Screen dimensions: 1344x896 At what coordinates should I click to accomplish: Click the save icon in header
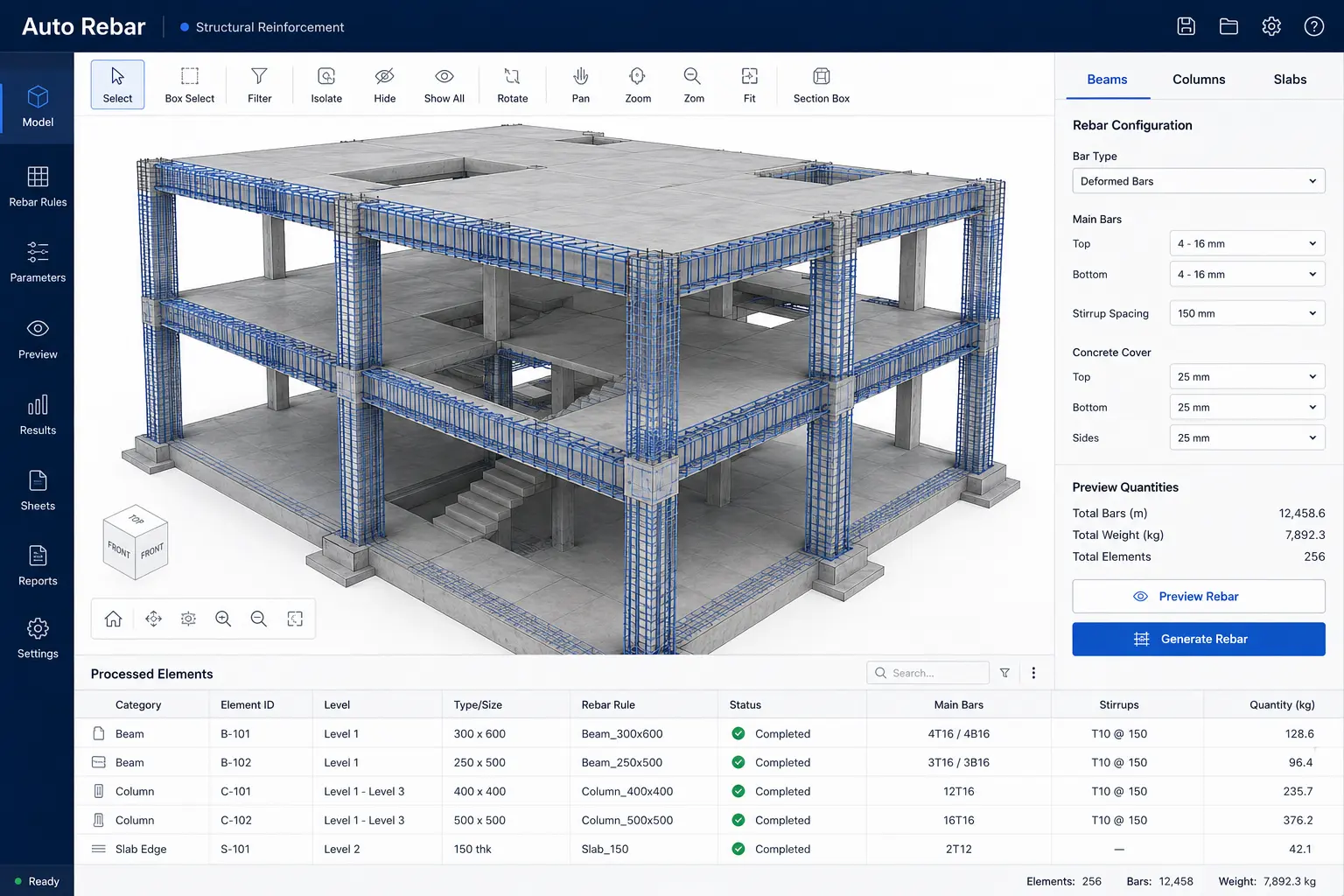(x=1186, y=26)
